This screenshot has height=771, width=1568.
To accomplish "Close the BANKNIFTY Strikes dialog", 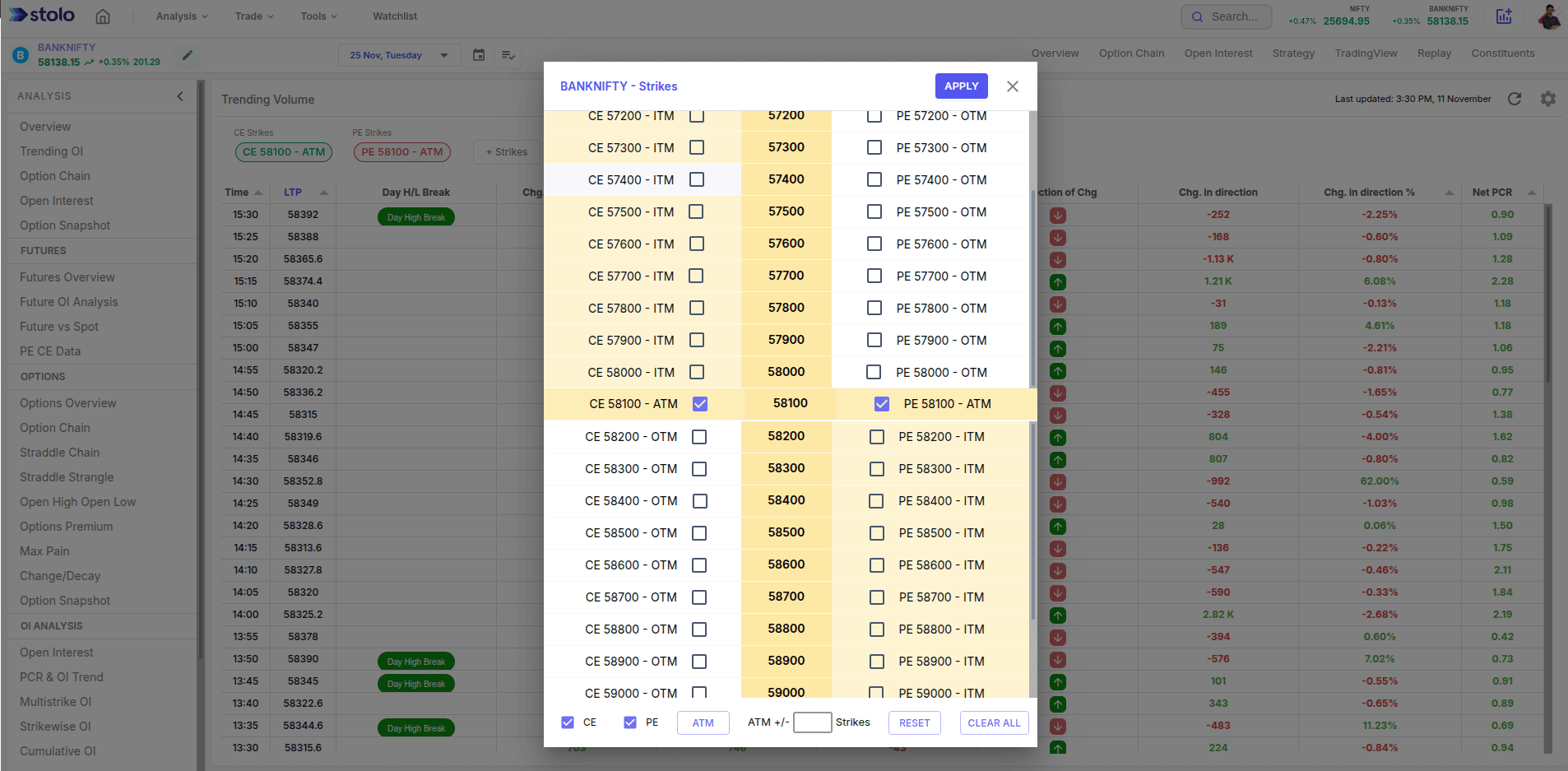I will tap(1013, 86).
